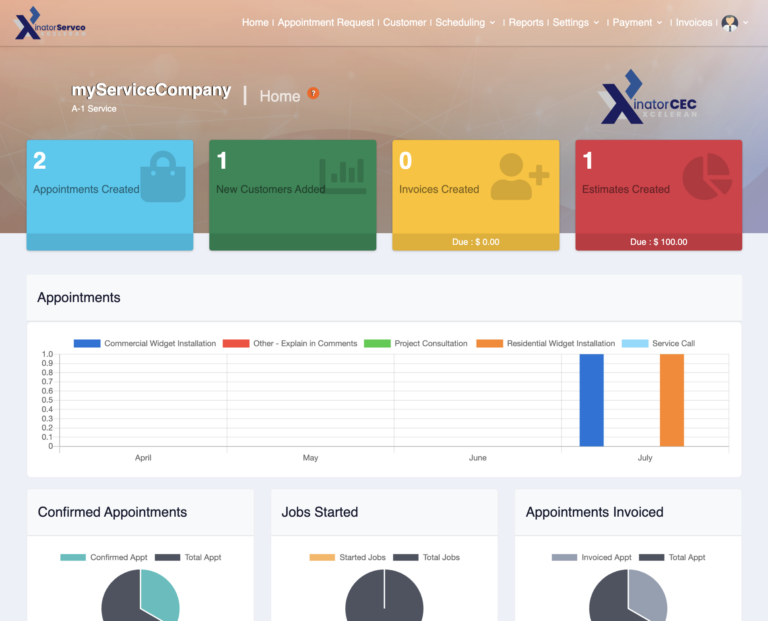
Task: Click the orange July bar in chart
Action: point(672,400)
